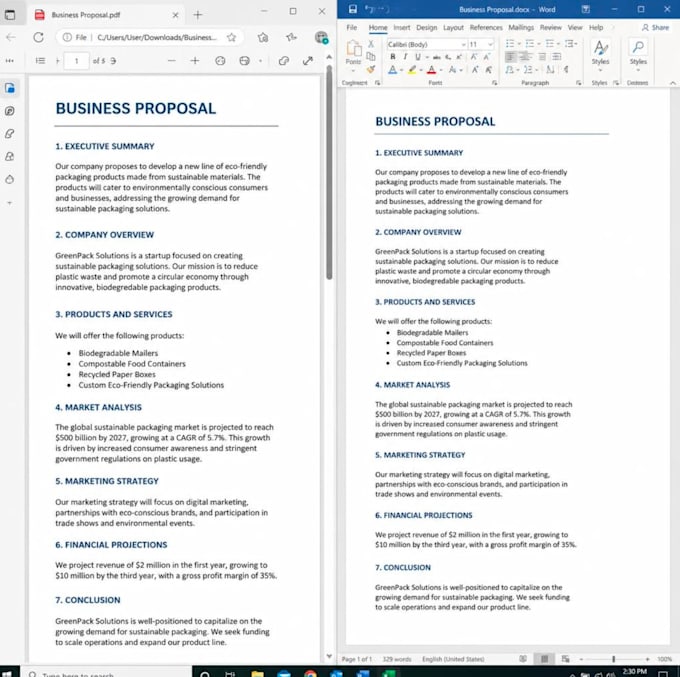Open the Calibri (Body) font name dropdown
Image resolution: width=680 pixels, height=677 pixels.
point(464,44)
